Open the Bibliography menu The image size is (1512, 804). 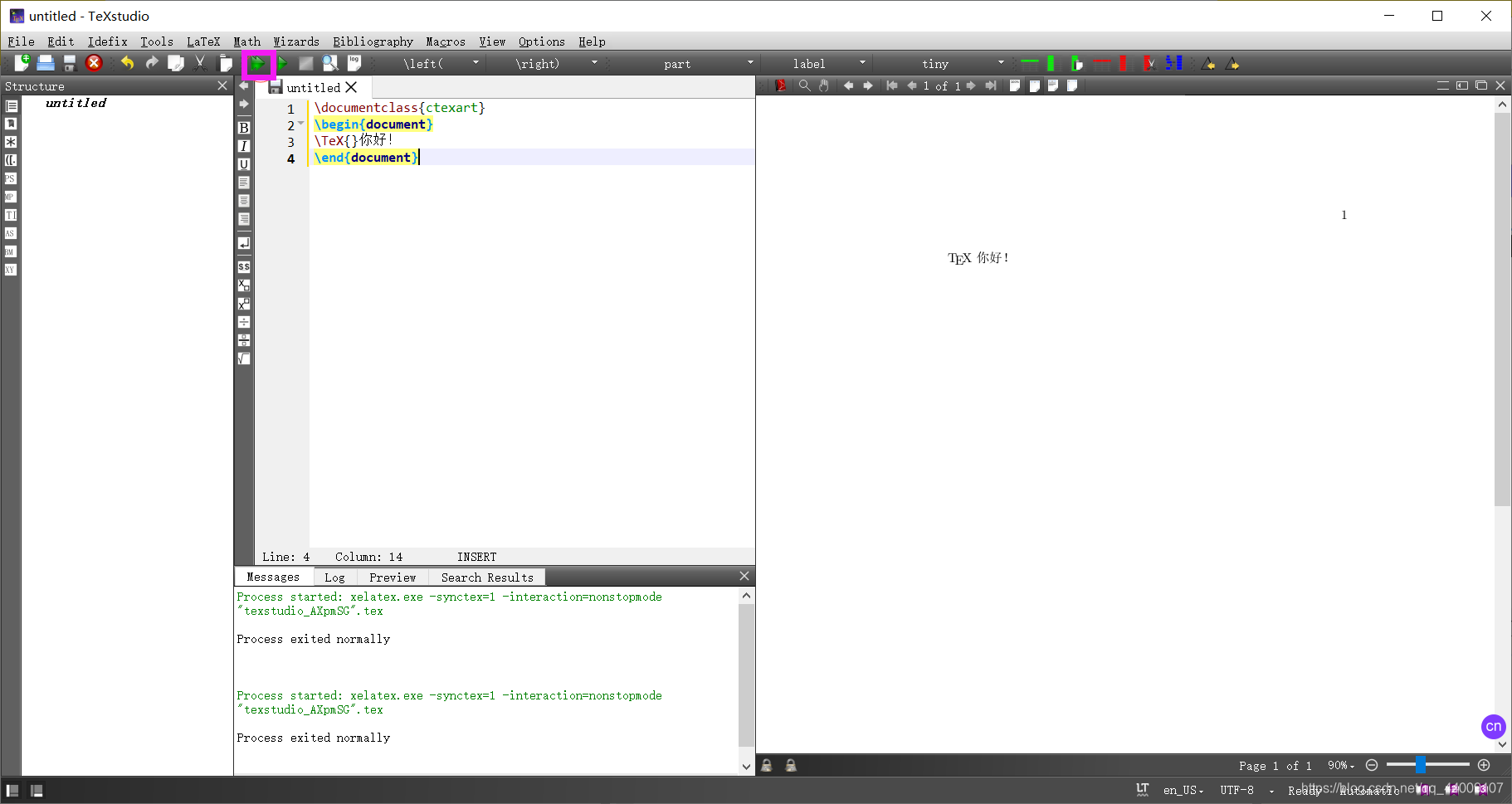coord(373,41)
